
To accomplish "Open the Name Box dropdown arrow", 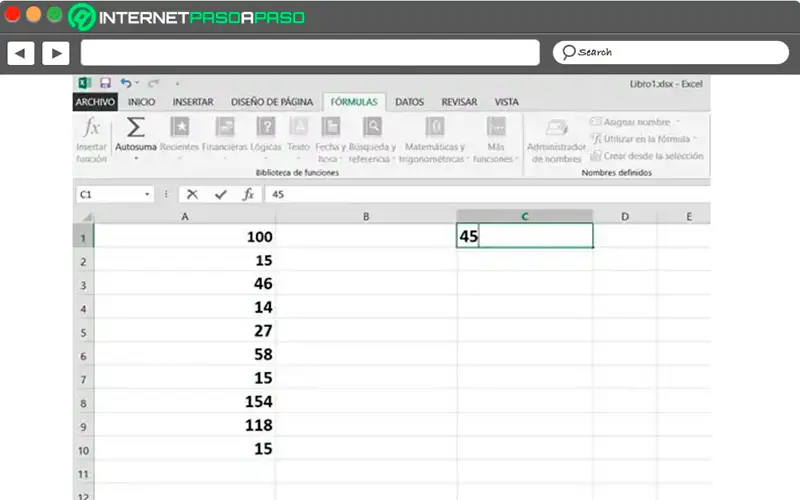I will [x=147, y=194].
